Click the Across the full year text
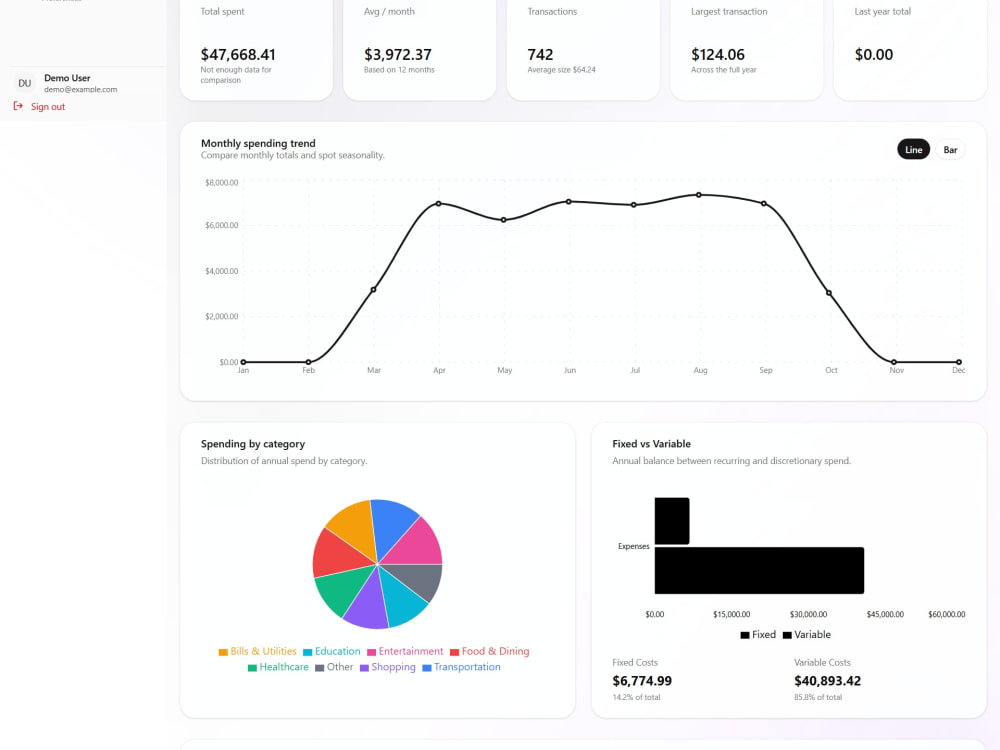 [724, 70]
